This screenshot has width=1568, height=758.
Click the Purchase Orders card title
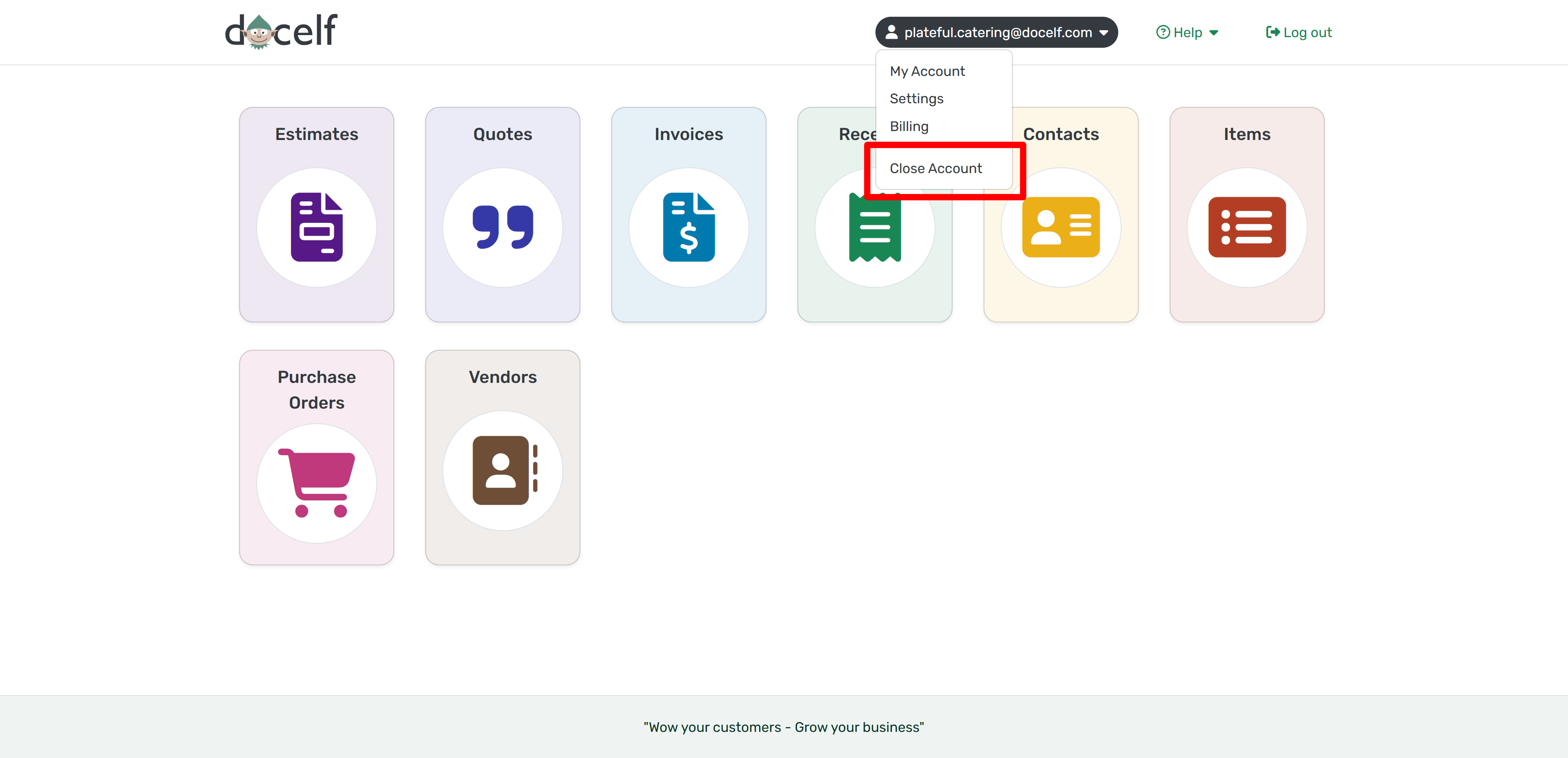[x=317, y=390]
